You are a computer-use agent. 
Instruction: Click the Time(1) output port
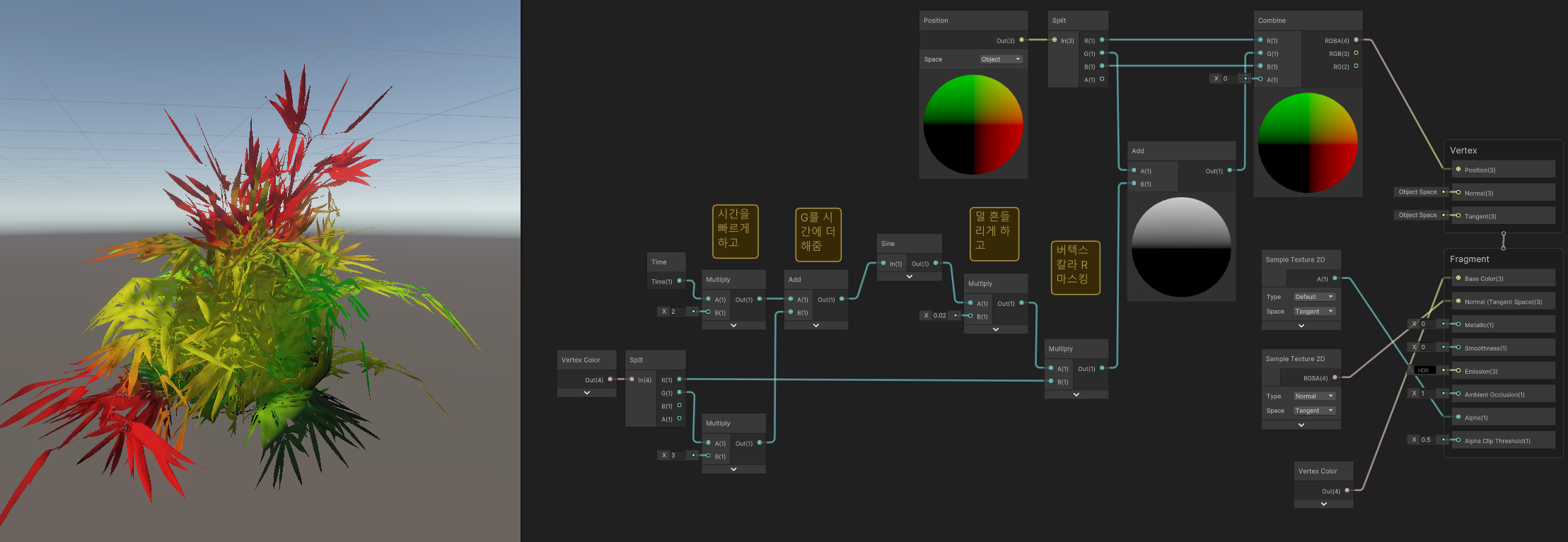click(x=680, y=281)
